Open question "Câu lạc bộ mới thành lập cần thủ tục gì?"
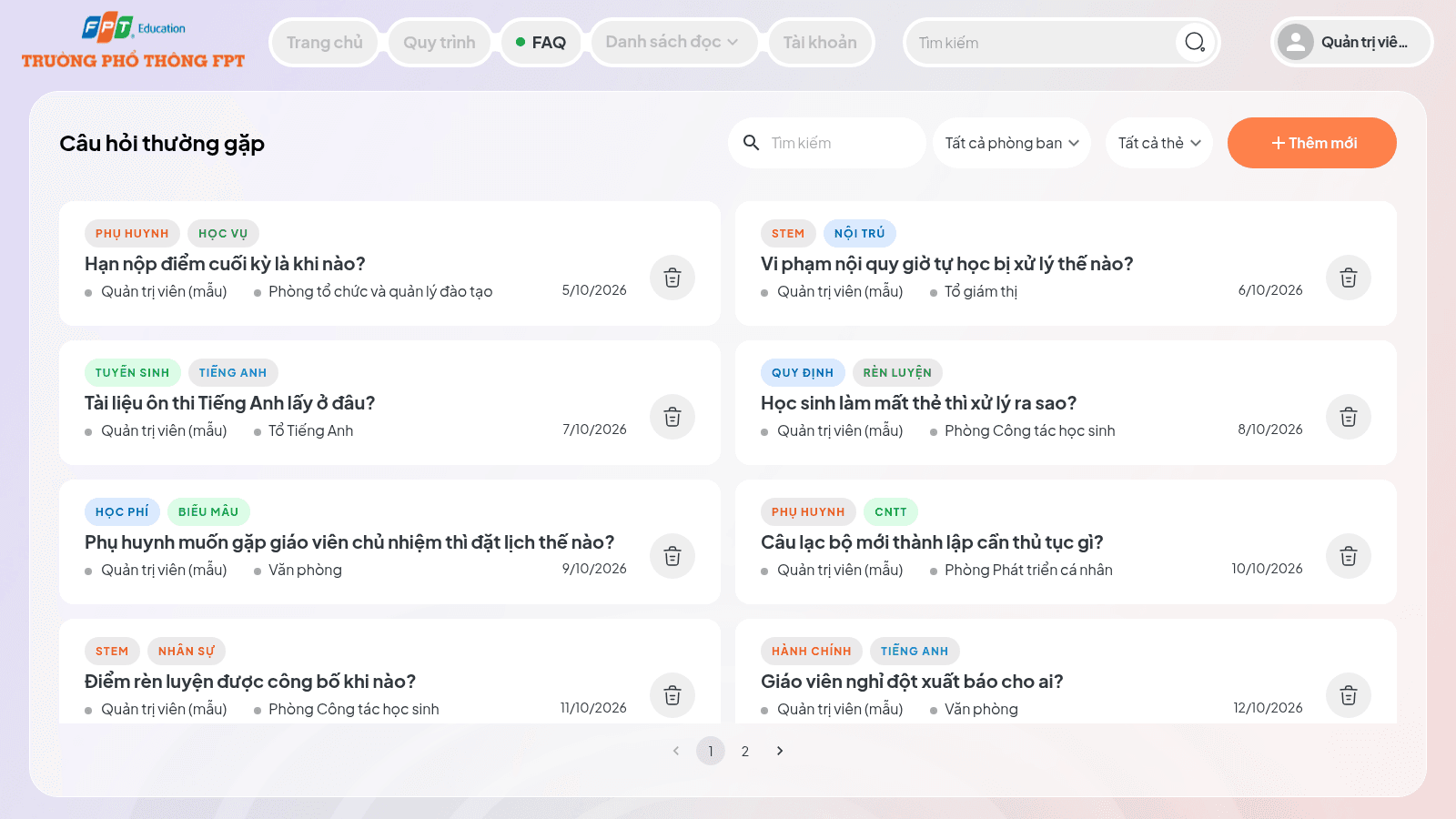 point(932,542)
